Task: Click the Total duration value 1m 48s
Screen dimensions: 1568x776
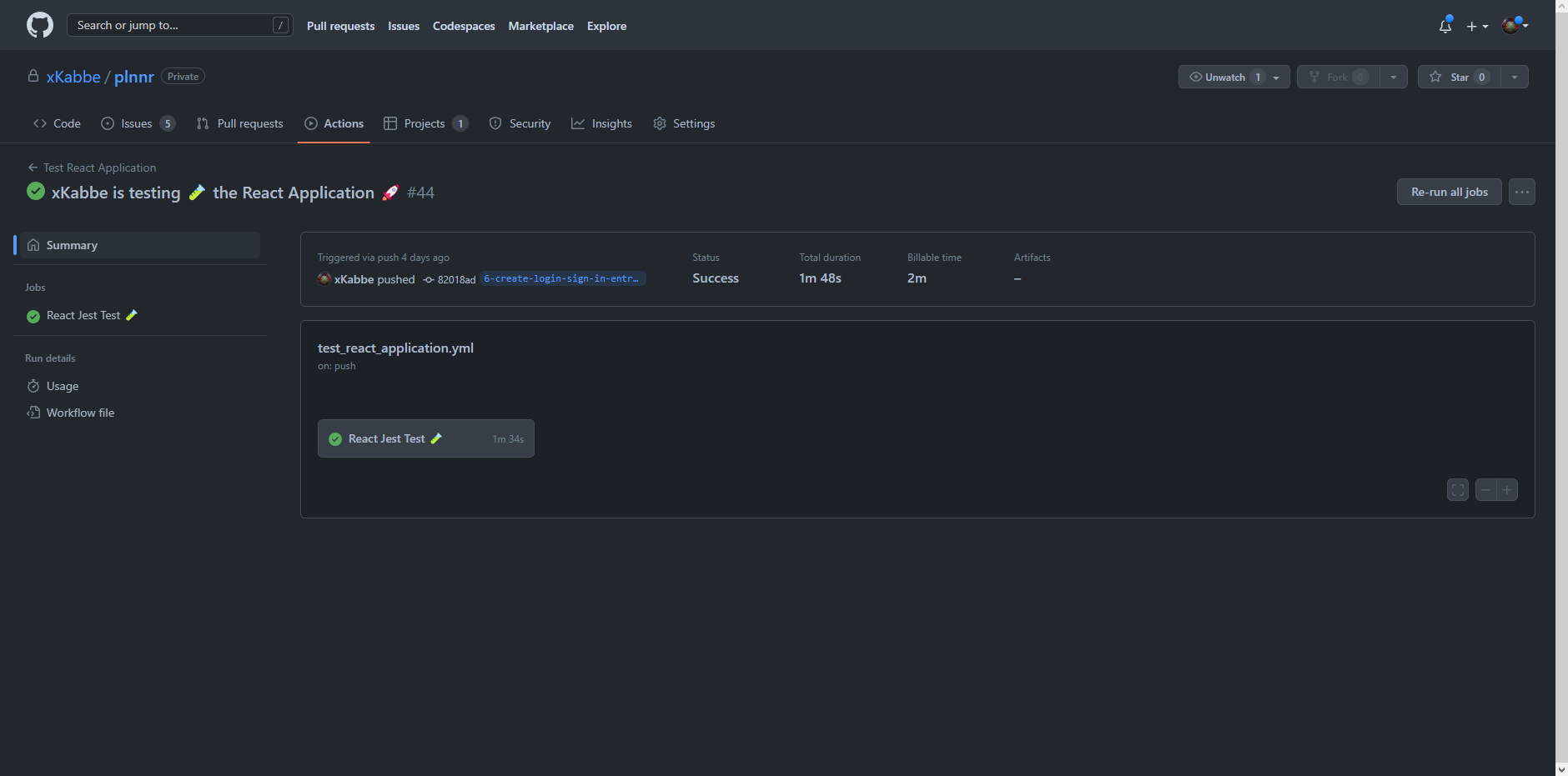Action: (x=820, y=278)
